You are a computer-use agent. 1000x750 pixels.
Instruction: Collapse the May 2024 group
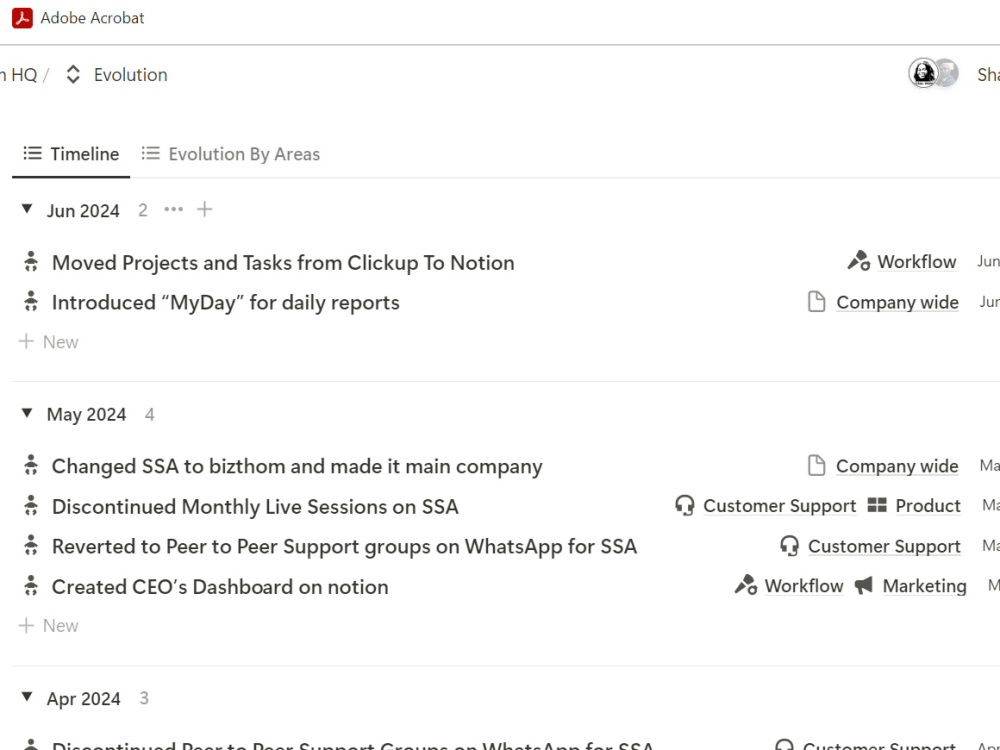coord(27,413)
